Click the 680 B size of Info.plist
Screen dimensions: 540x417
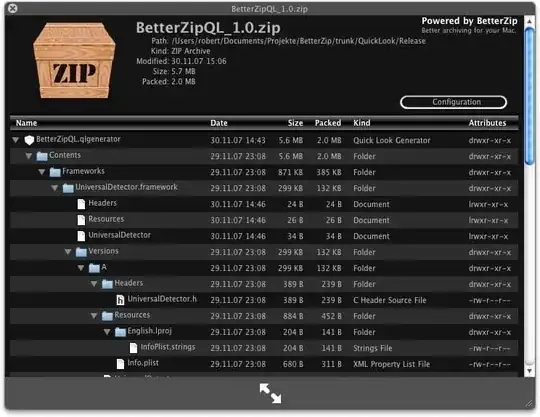pos(293,364)
